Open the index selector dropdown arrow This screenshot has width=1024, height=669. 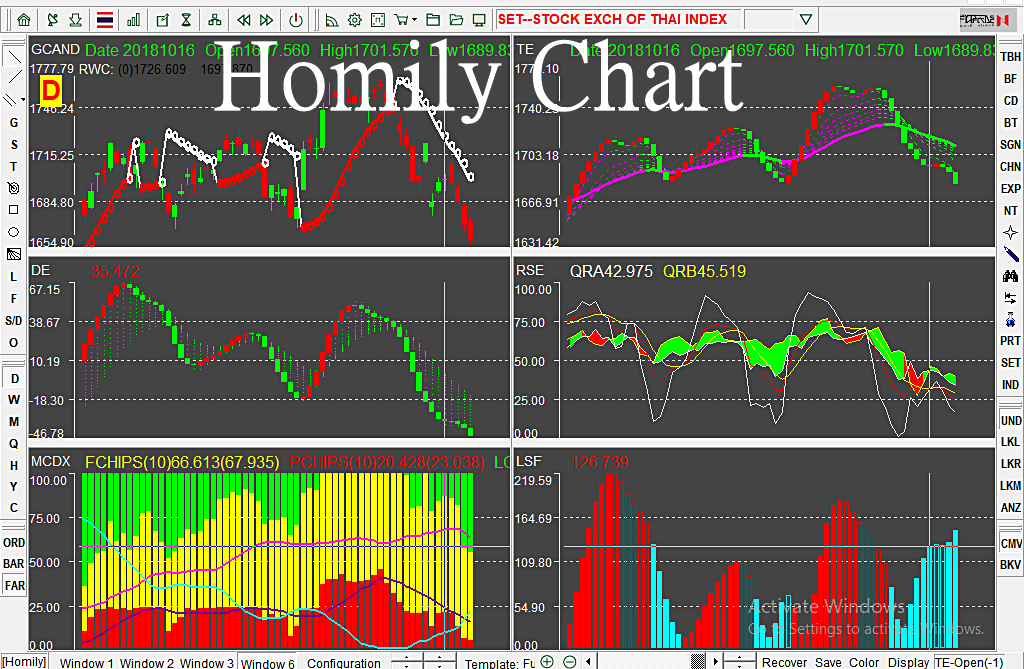coord(807,18)
